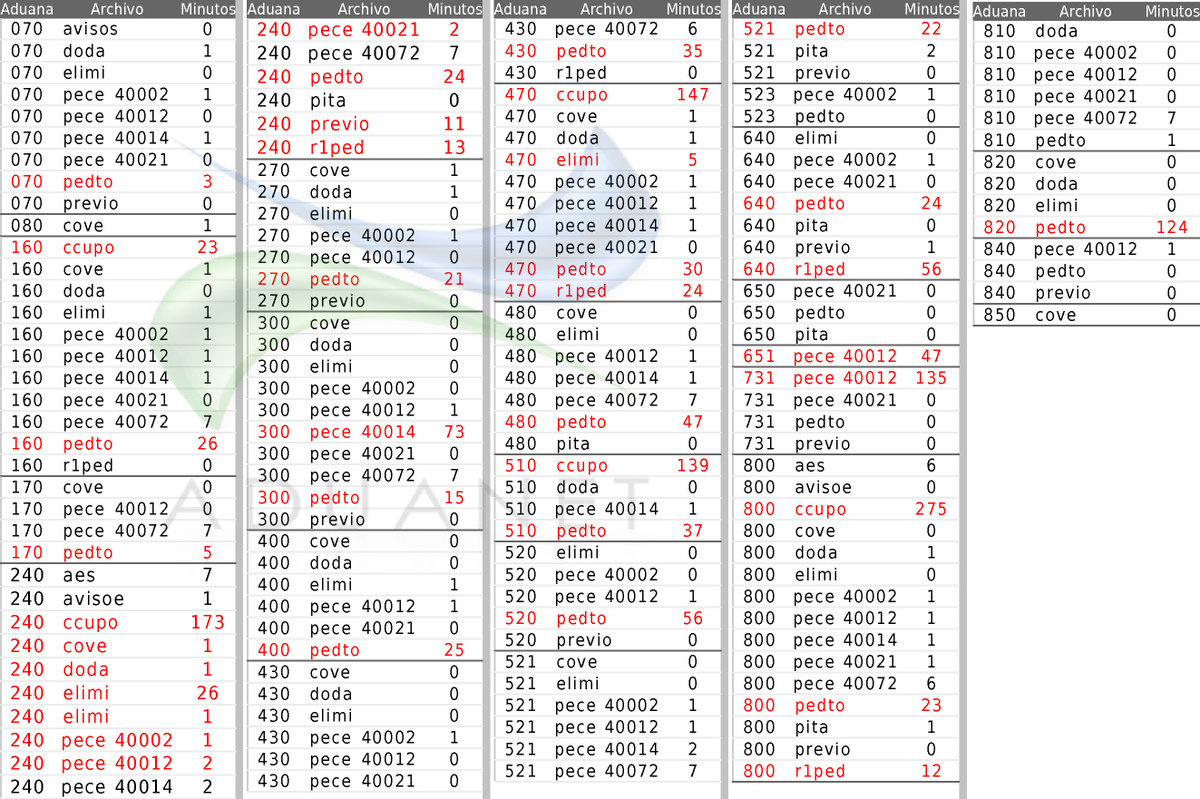
Task: Select the 'avisos' cell in the 070 rows
Action: (x=90, y=29)
